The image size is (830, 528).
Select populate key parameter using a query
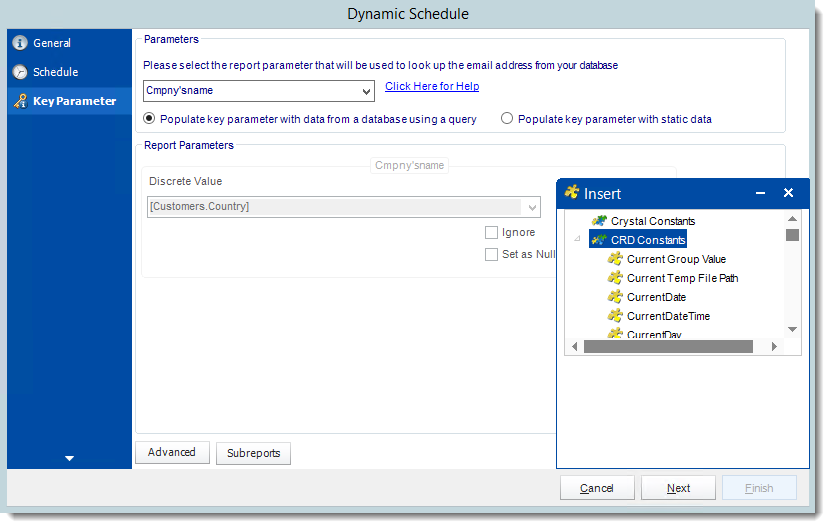(x=150, y=119)
